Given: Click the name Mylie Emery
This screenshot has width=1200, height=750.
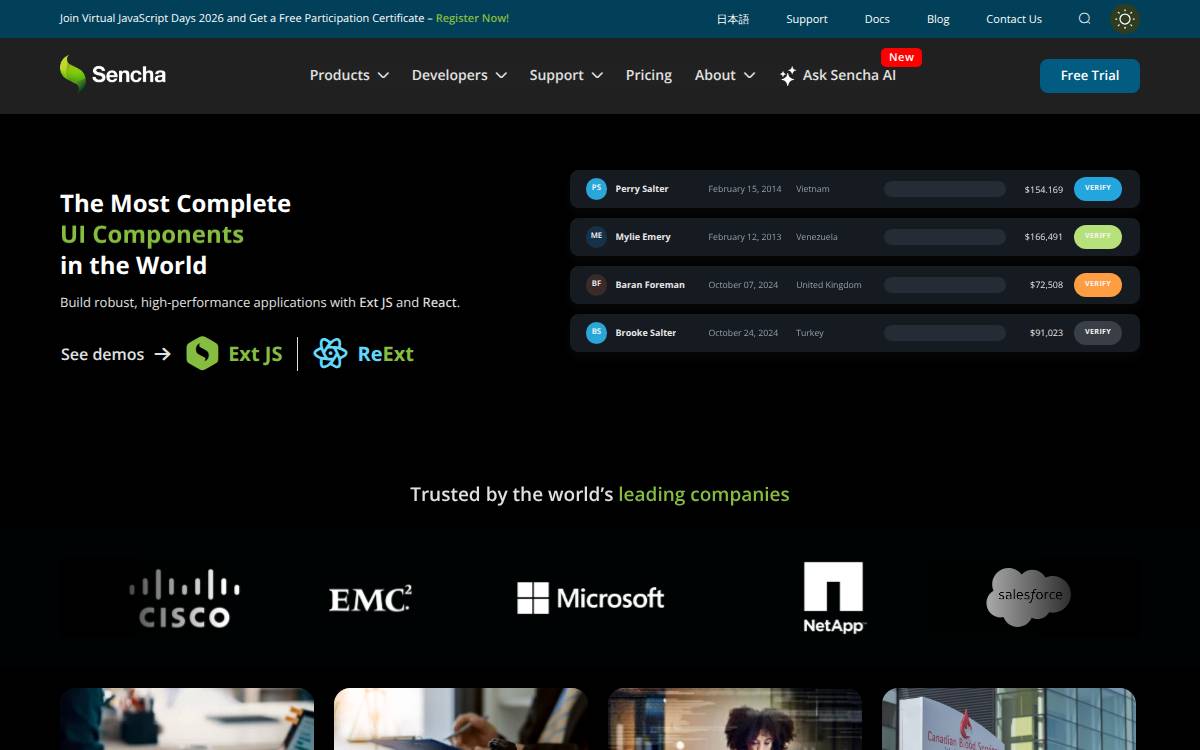Looking at the screenshot, I should (643, 237).
